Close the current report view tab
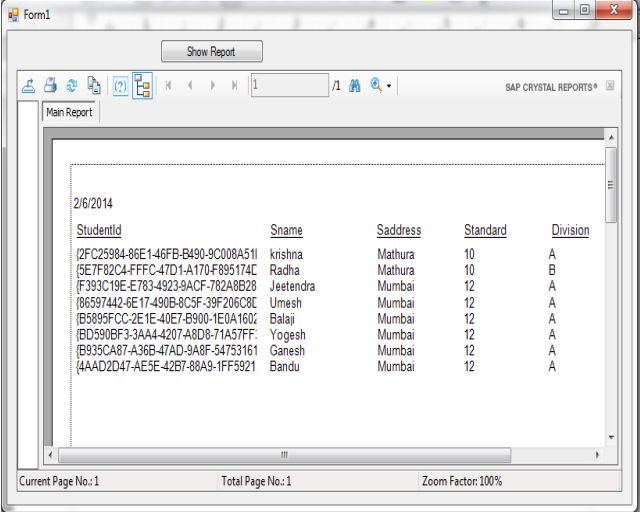 [610, 87]
